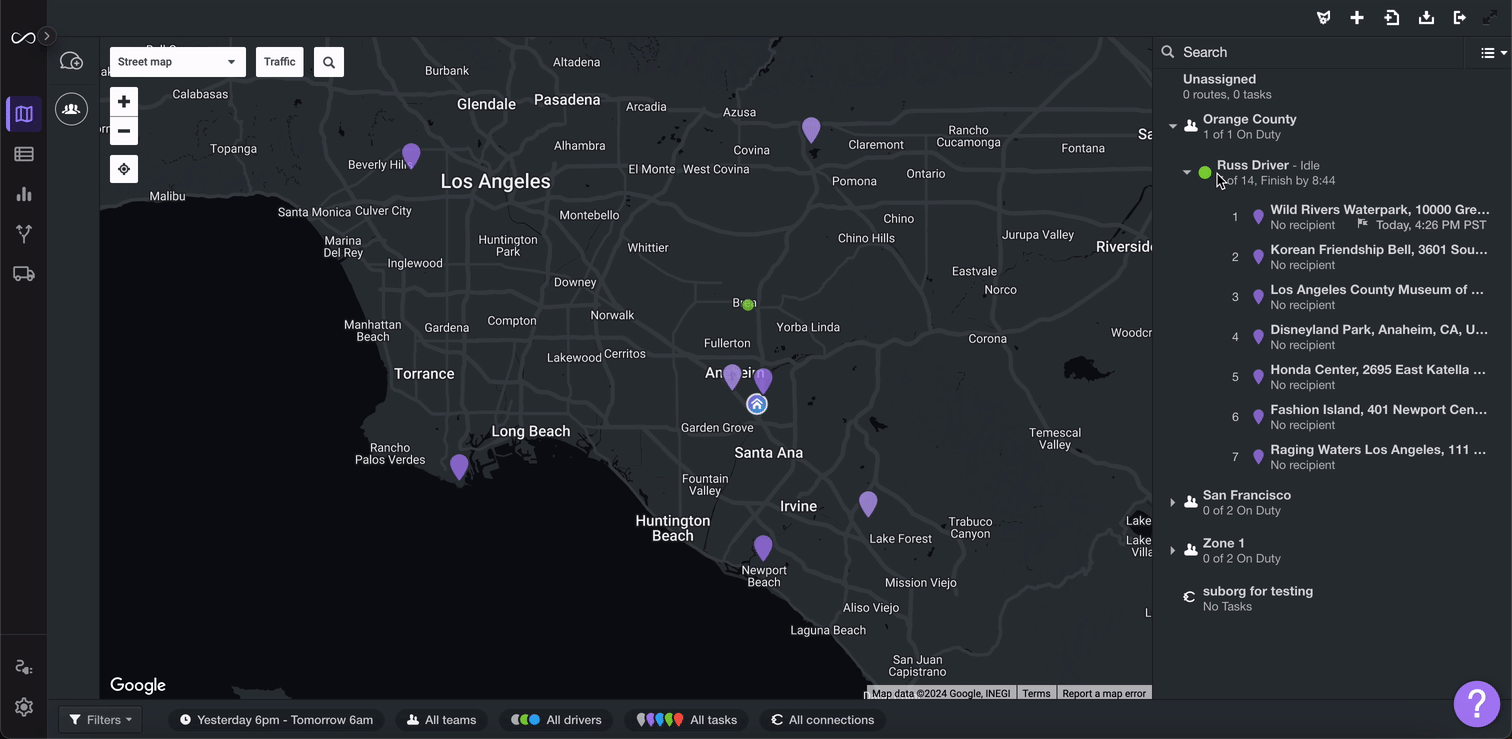1512x739 pixels.
Task: Click the Onfleet infinity logo
Action: (x=23, y=38)
